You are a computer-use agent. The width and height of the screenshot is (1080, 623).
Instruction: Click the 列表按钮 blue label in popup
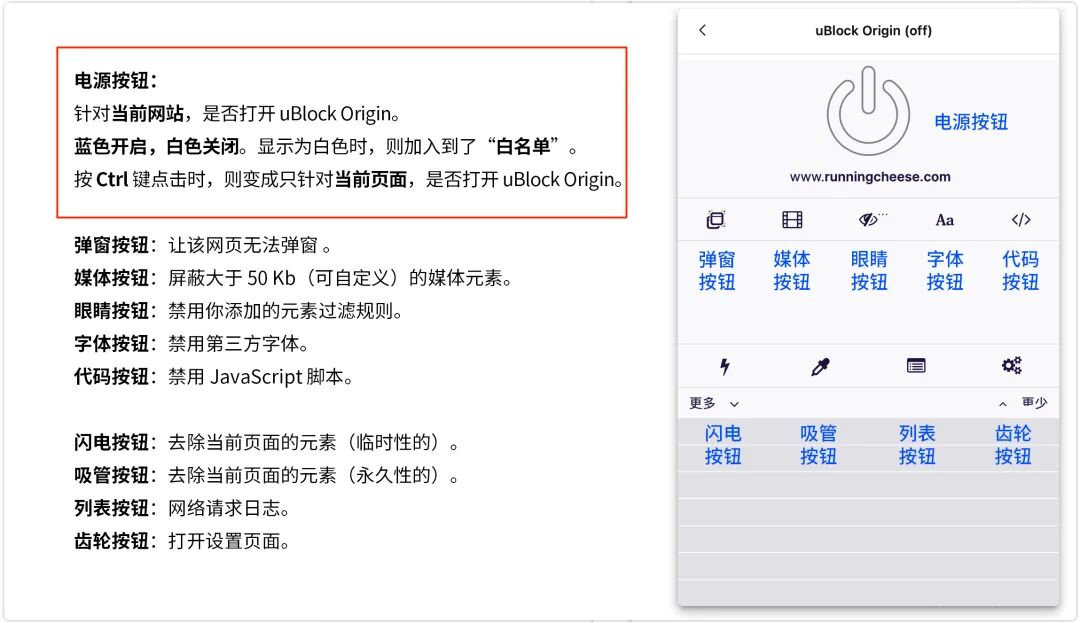(917, 445)
